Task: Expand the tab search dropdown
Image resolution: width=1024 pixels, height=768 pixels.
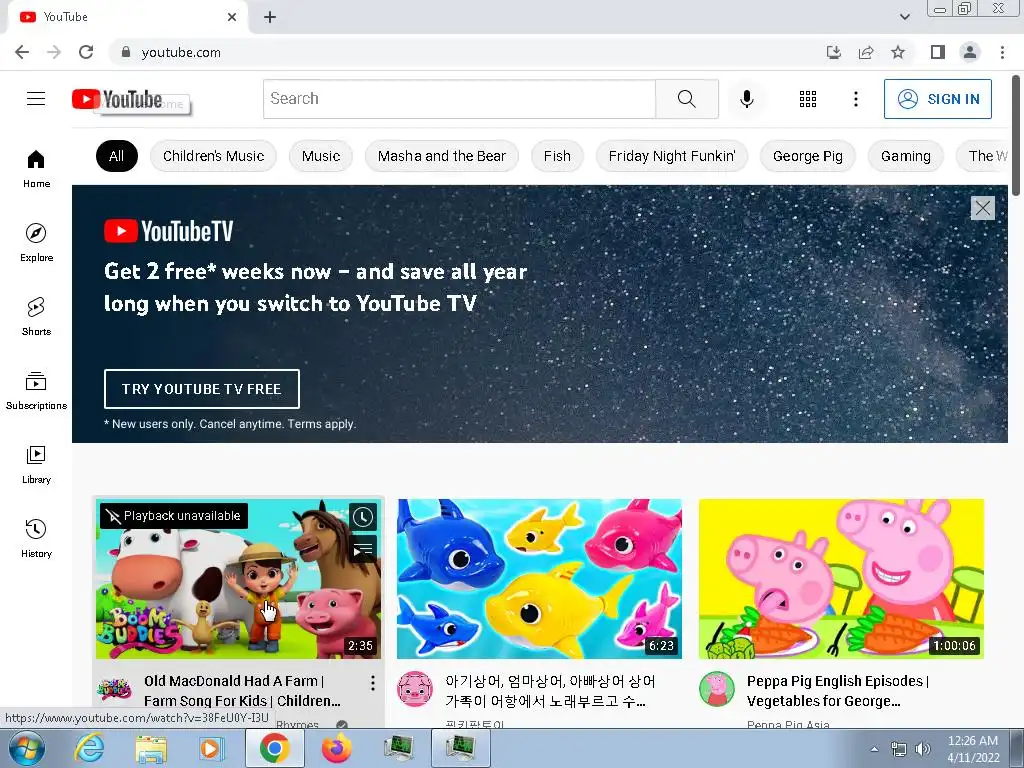Action: coord(904,17)
